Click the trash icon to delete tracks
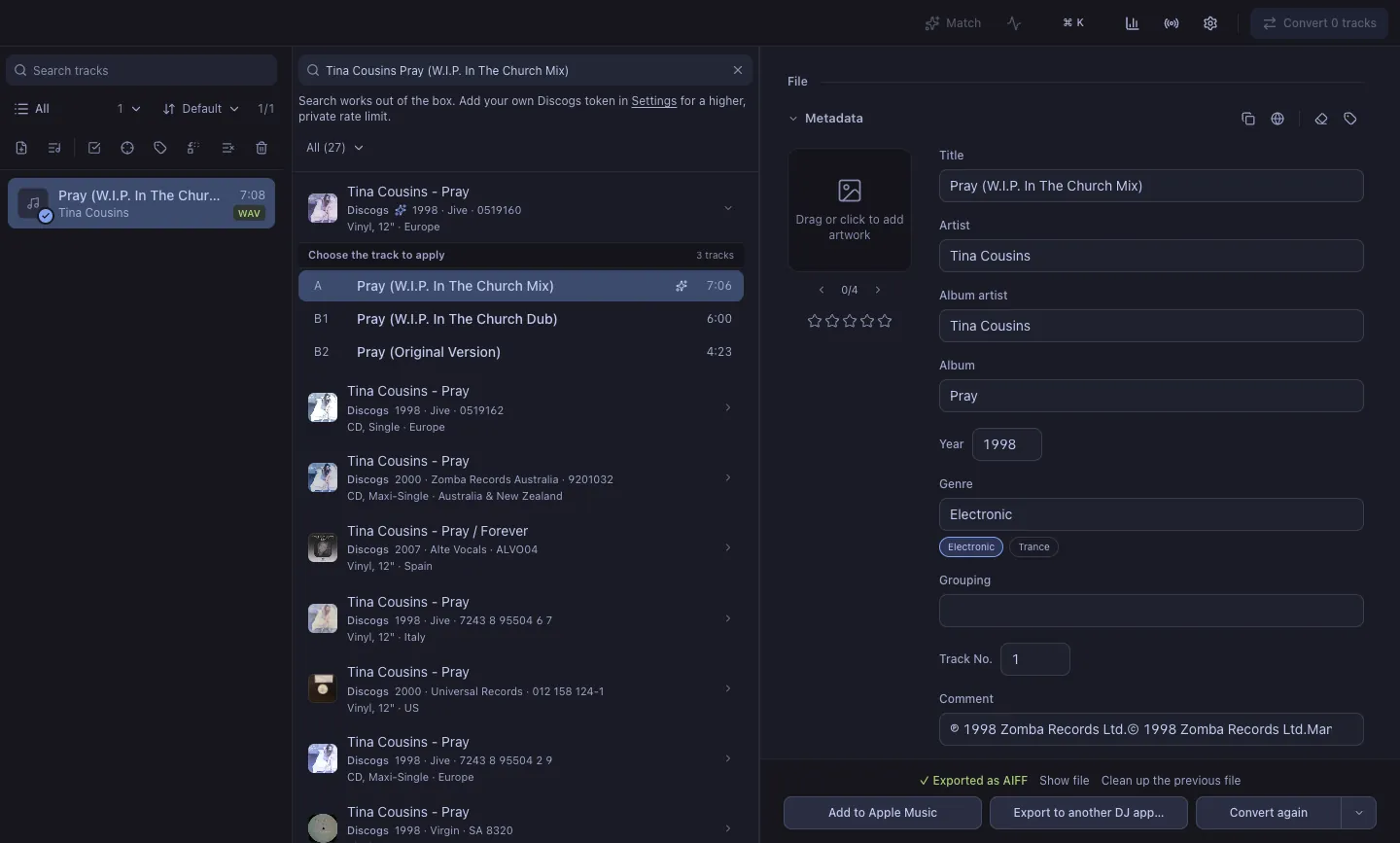Image resolution: width=1400 pixels, height=843 pixels. tap(262, 148)
